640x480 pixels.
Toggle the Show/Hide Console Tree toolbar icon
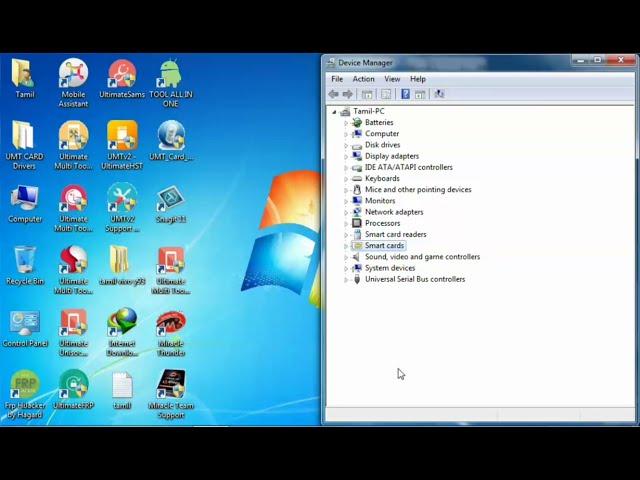(x=367, y=94)
